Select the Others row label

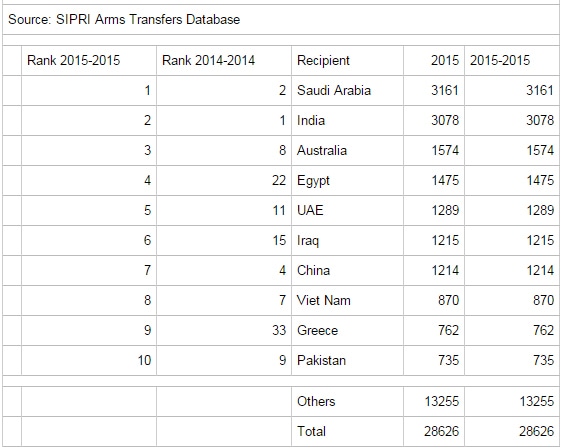pyautogui.click(x=316, y=401)
